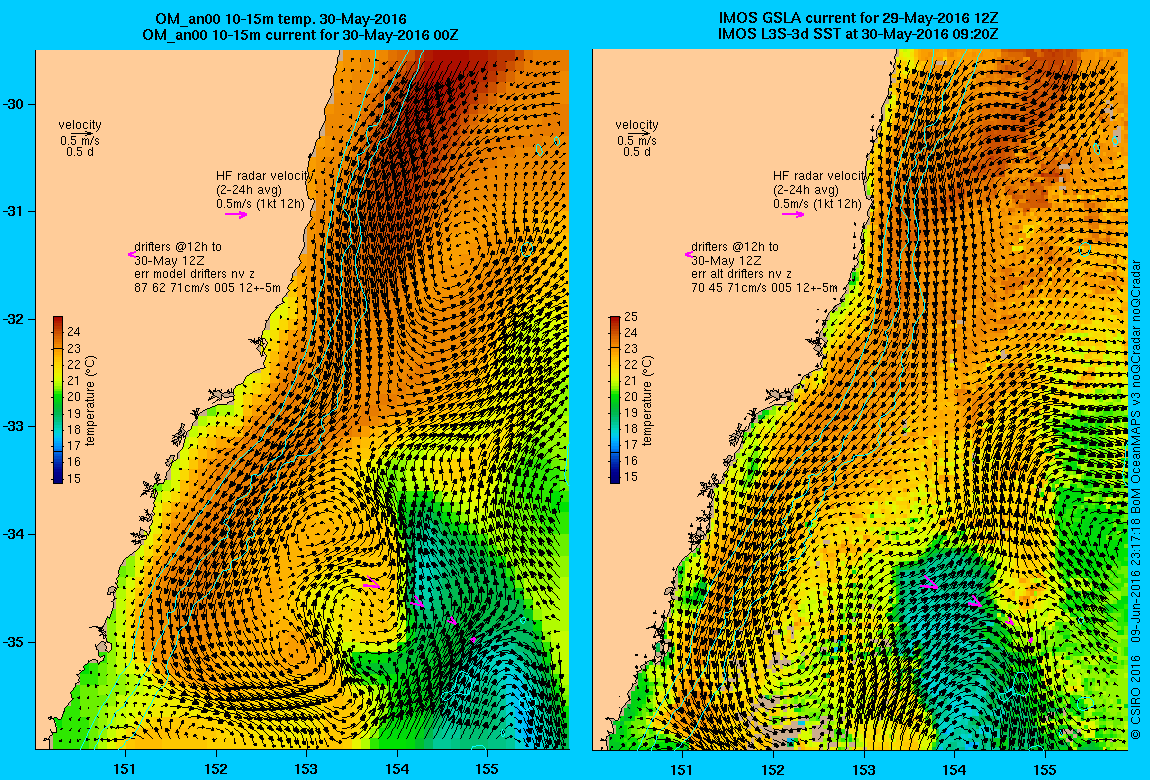1150x780 pixels.
Task: Click 'IMOS L3S-3d SST at 30-May-2016 09:20Z' subtitle
Action: [857, 34]
